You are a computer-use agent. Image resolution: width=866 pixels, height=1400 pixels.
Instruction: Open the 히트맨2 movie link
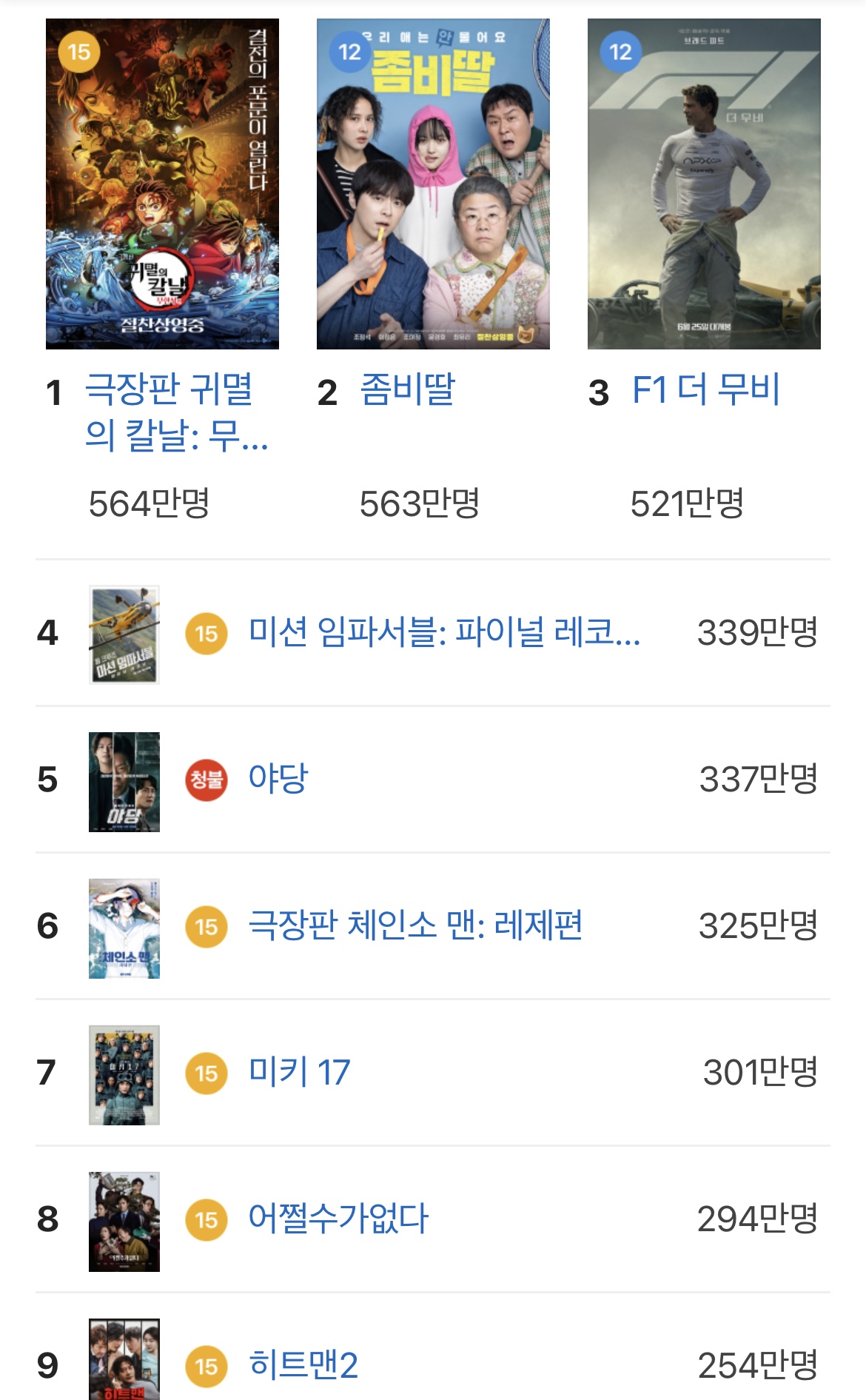[303, 1365]
